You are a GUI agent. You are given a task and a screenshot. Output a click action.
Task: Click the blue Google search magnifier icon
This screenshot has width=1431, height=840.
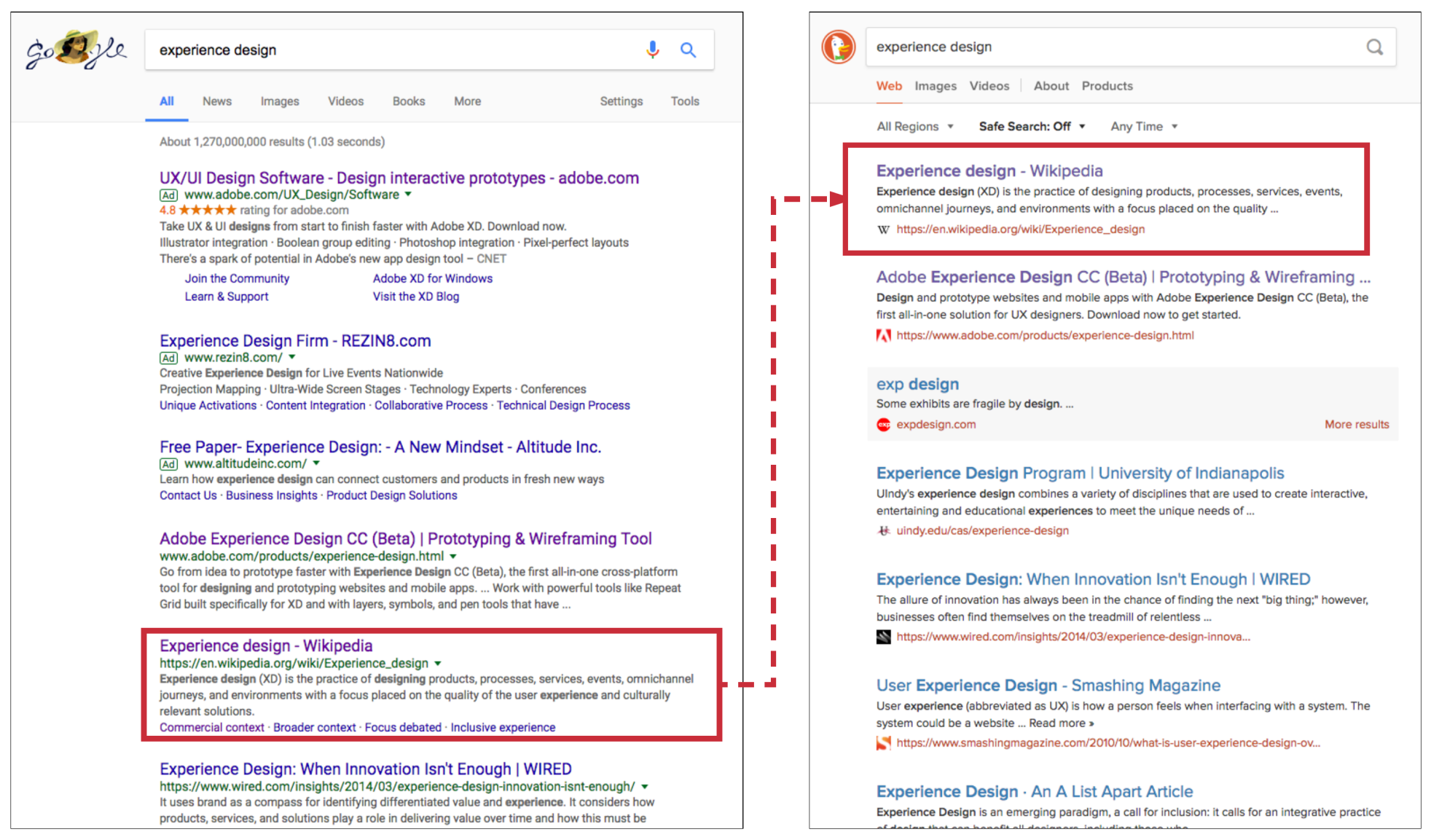coord(688,50)
